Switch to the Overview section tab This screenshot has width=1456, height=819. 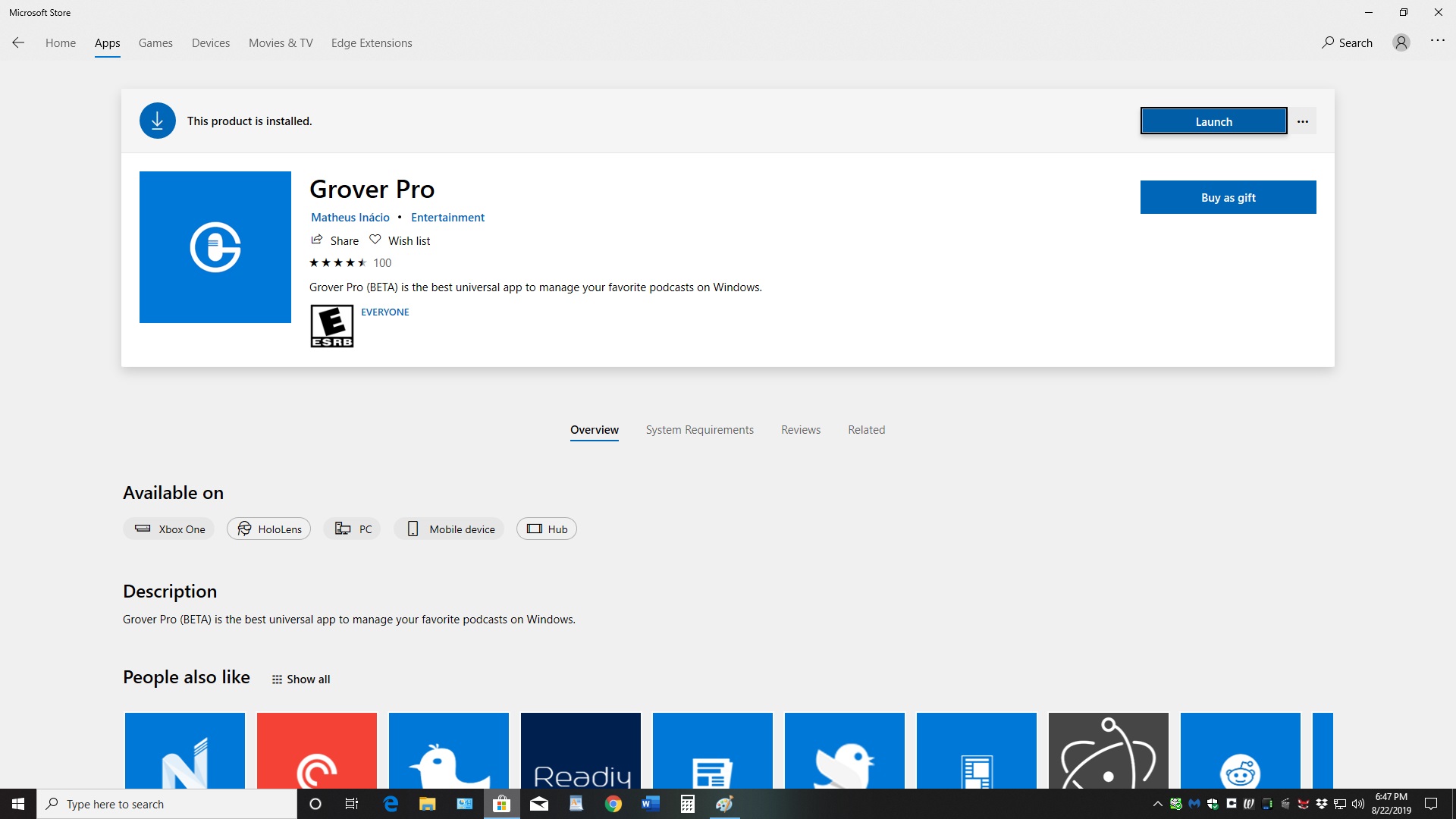coord(595,430)
